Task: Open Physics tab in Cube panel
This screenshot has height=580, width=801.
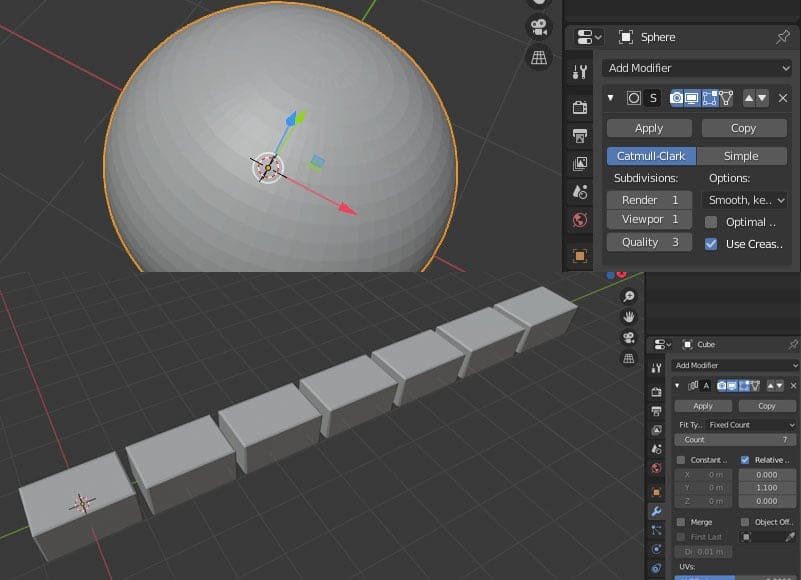Action: coord(656,549)
